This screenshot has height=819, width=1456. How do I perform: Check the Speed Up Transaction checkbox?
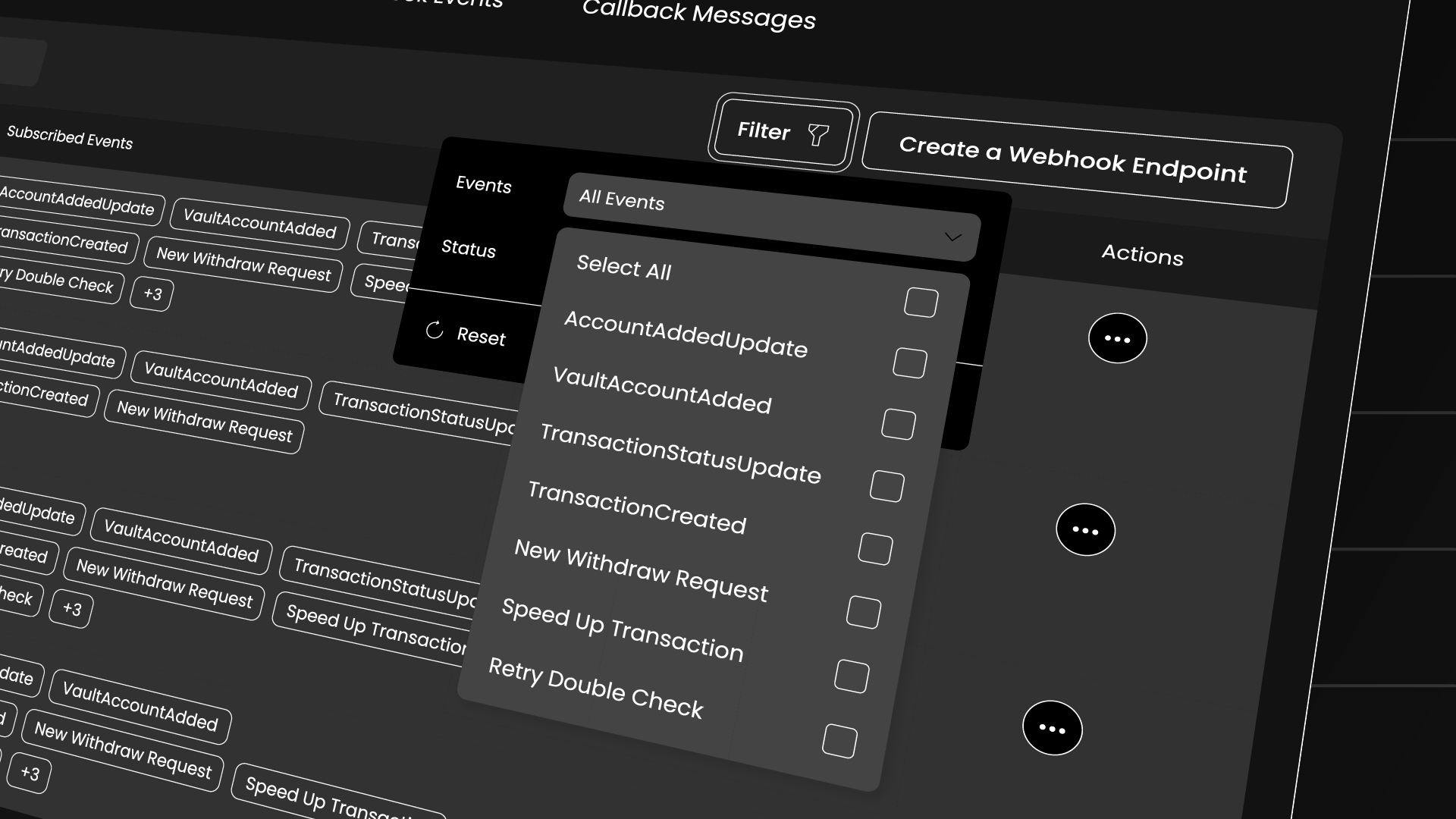coord(851,676)
